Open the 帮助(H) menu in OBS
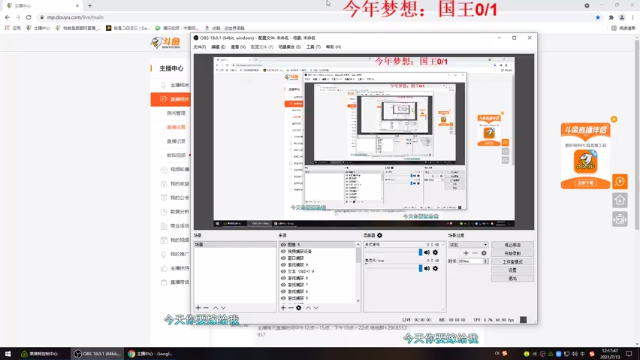This screenshot has width=640, height=360. point(333,47)
